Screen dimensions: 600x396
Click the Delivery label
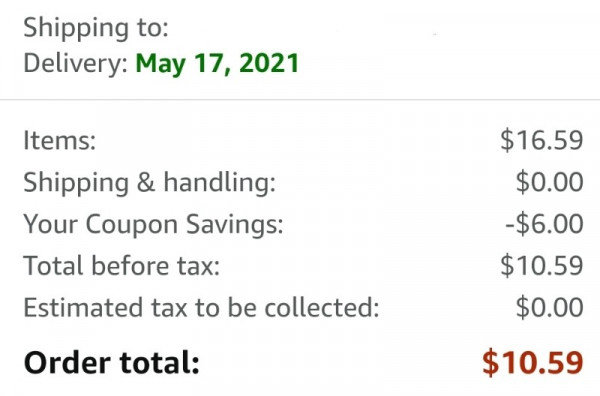(75, 64)
